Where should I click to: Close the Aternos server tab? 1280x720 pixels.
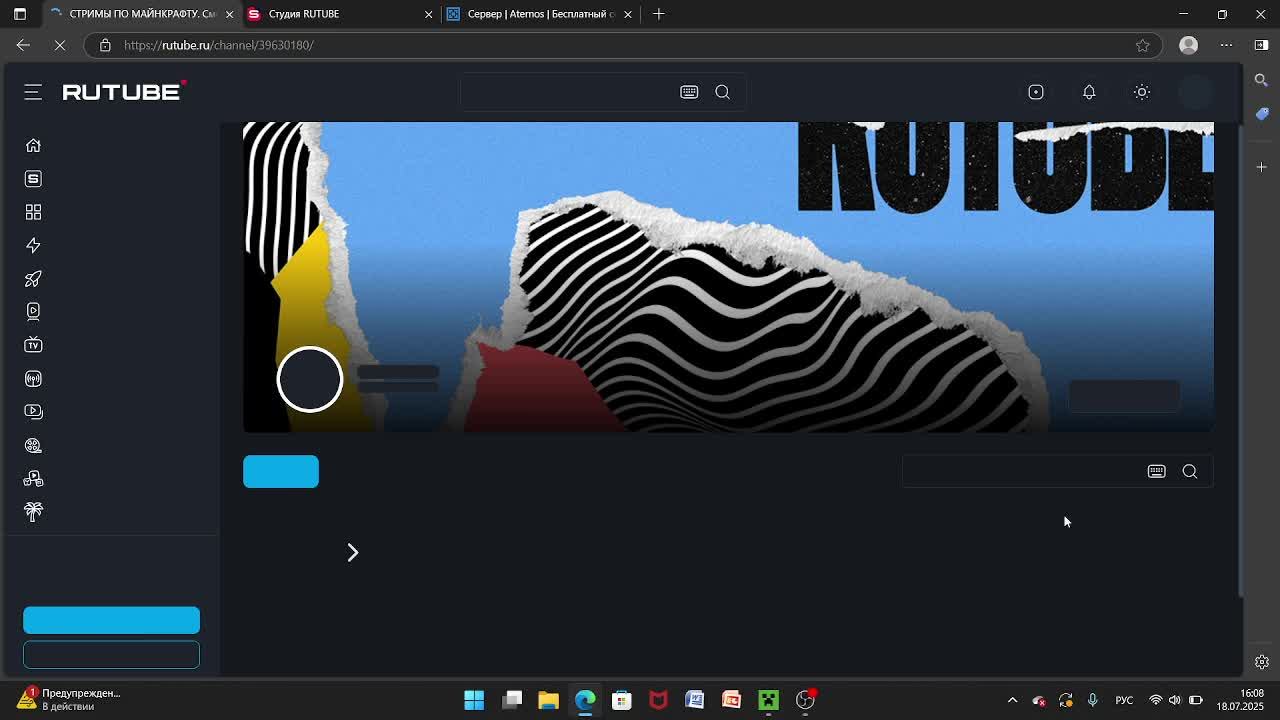[x=628, y=14]
